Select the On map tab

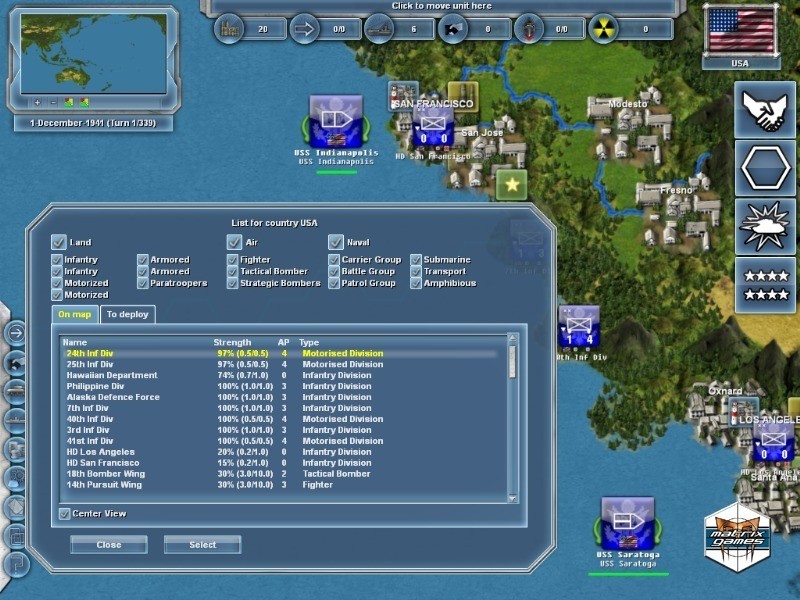(x=75, y=314)
